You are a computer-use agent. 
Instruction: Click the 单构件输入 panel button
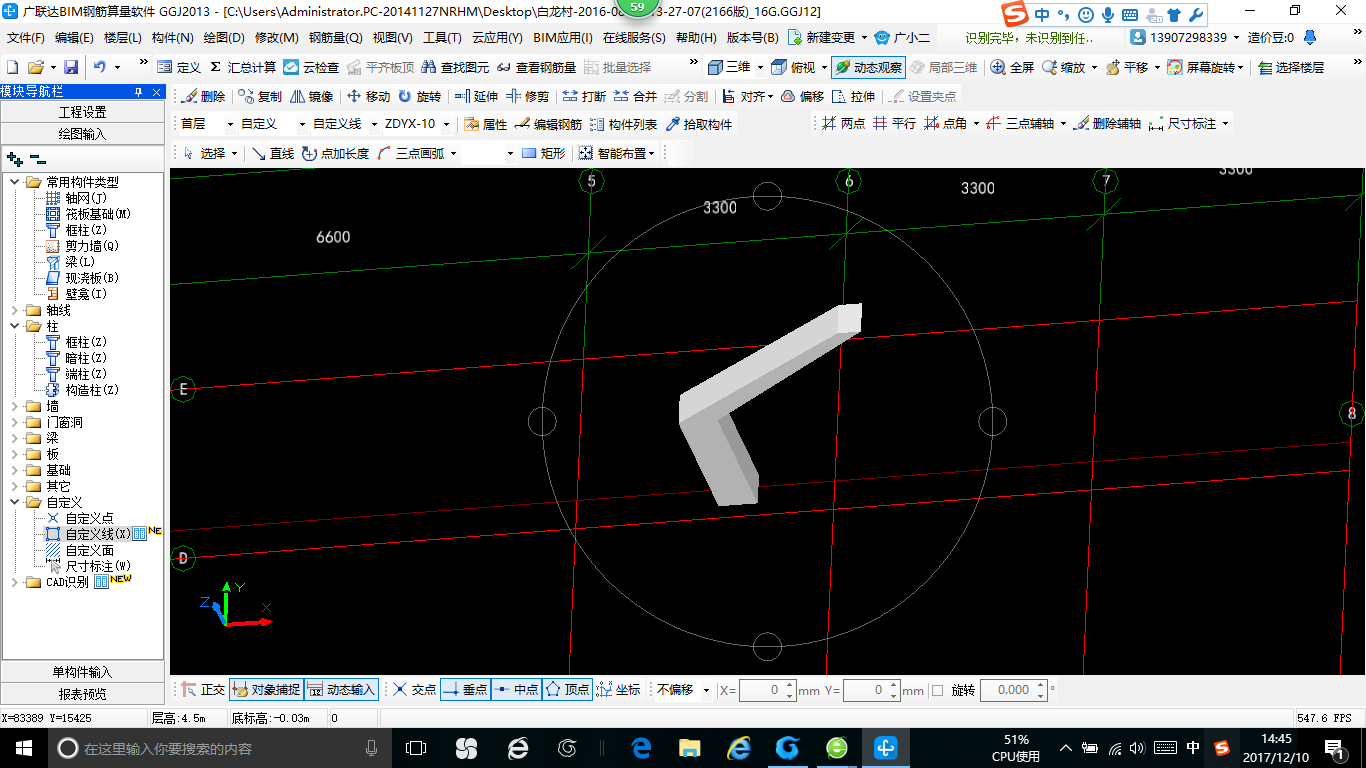click(x=82, y=672)
